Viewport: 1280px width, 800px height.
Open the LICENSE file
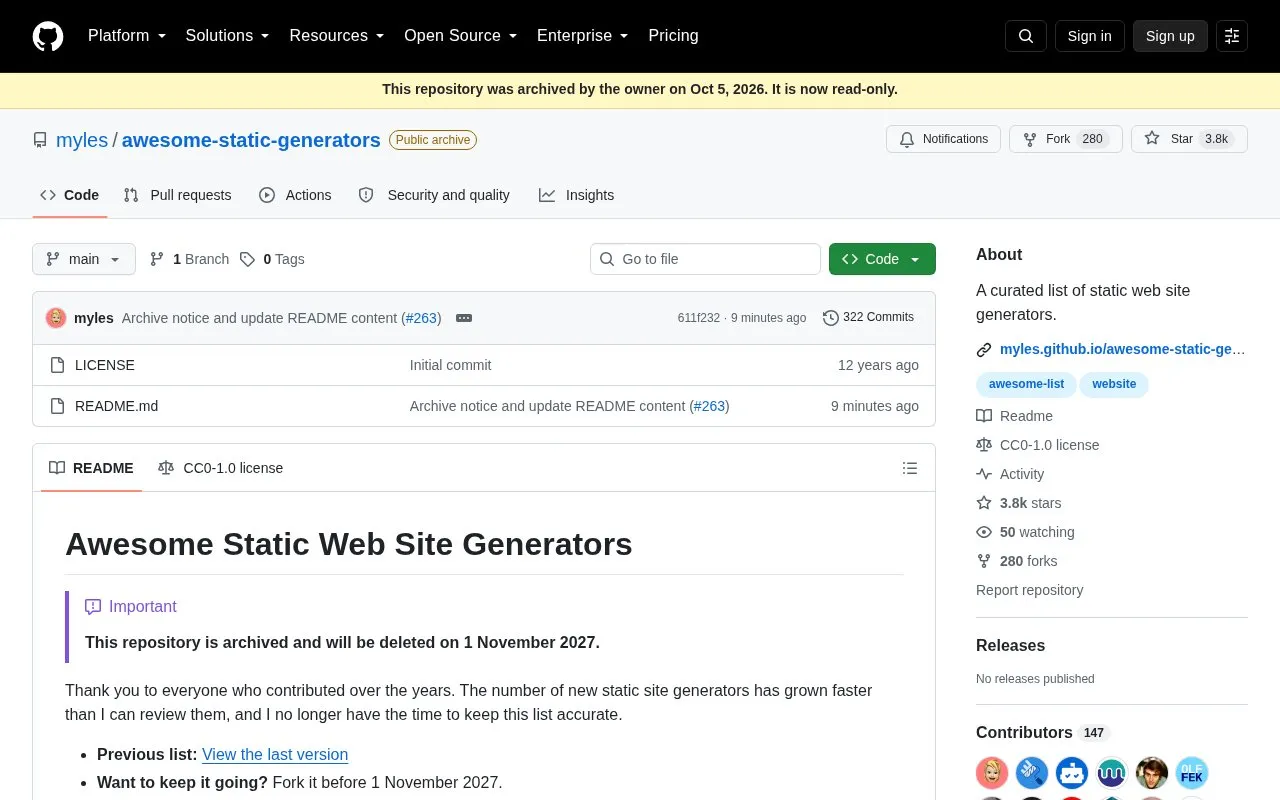tap(105, 365)
